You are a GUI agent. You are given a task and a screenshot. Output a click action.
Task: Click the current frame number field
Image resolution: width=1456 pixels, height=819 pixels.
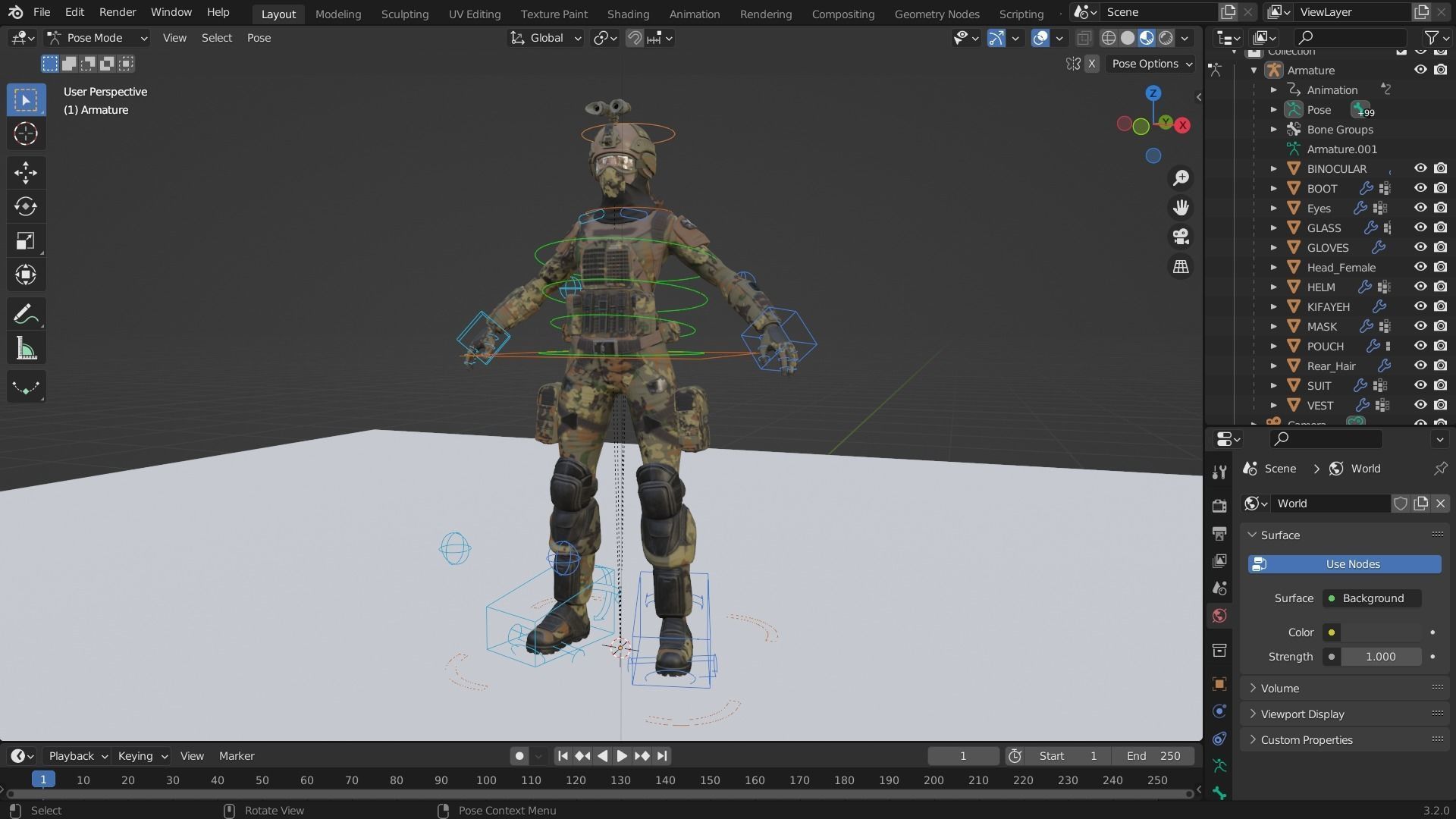pos(963,756)
